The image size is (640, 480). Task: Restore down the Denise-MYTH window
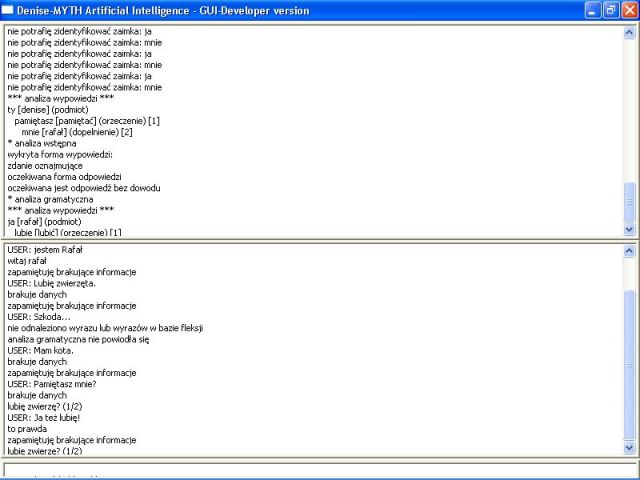tap(611, 10)
